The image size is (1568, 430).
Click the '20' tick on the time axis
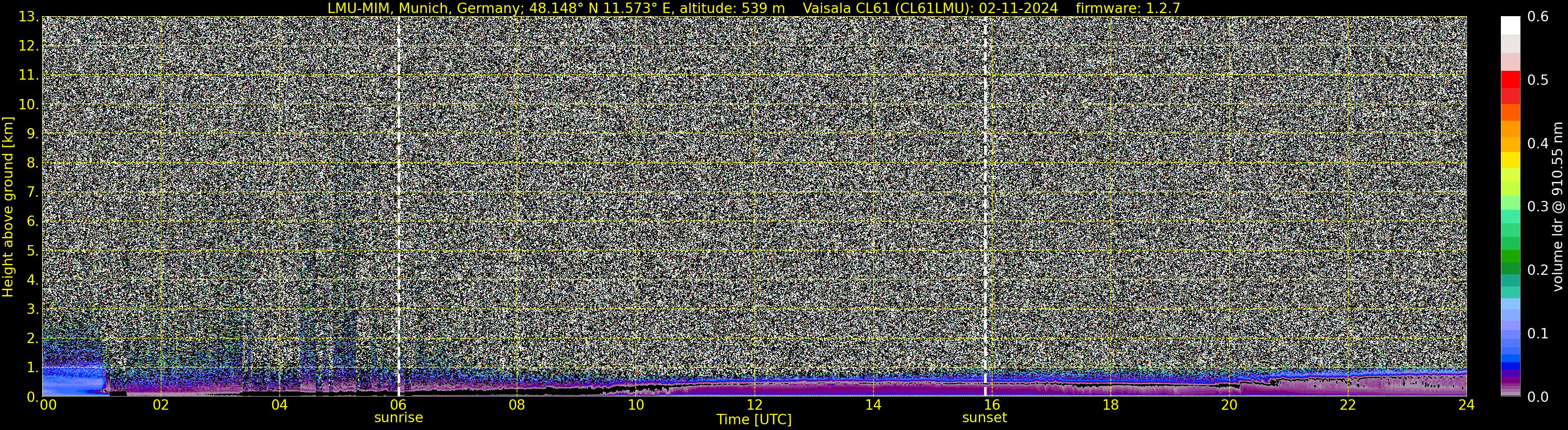(1229, 405)
